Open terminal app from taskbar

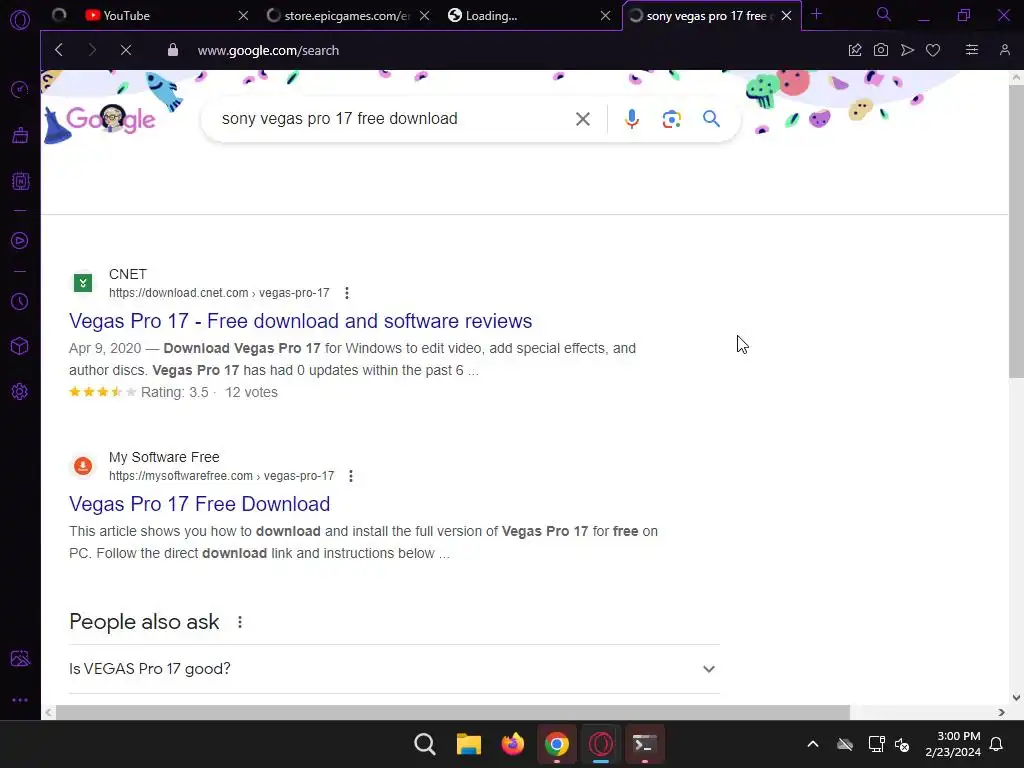point(645,744)
